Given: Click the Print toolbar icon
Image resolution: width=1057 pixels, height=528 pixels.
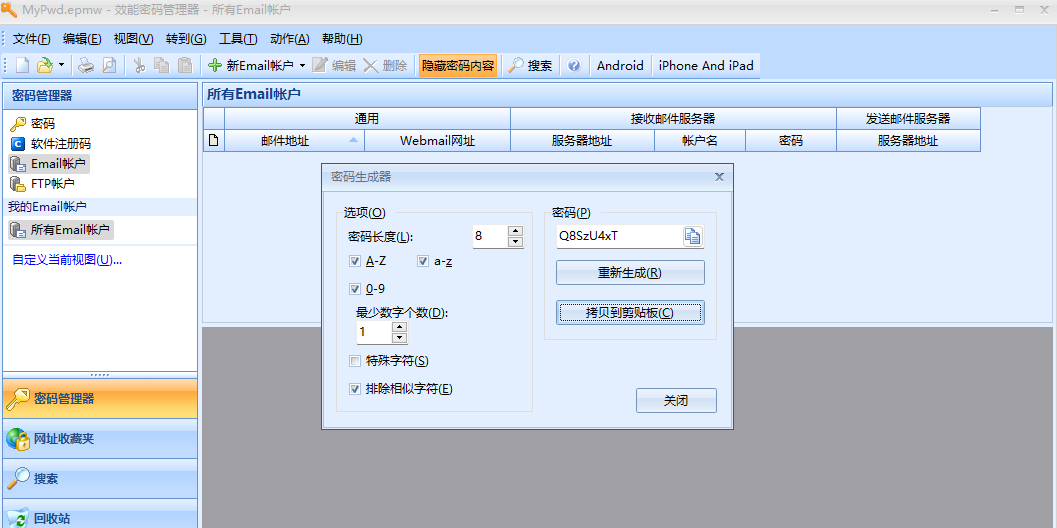Looking at the screenshot, I should tap(86, 65).
